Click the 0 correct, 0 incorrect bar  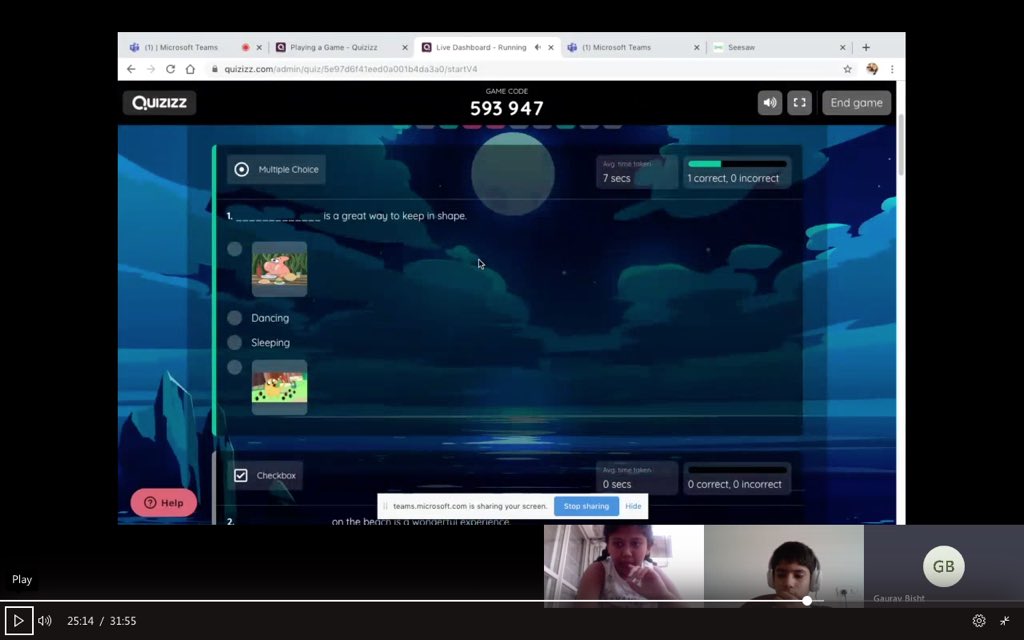tap(737, 478)
